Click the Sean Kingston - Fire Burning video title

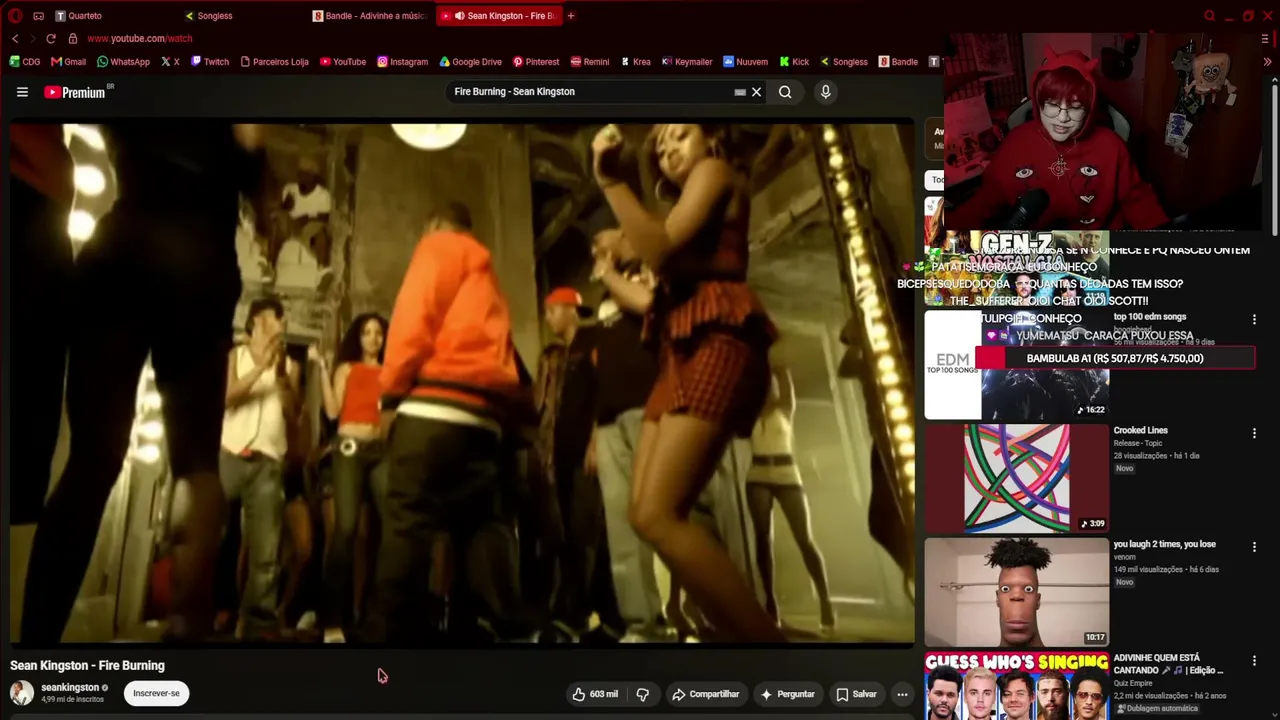point(87,666)
